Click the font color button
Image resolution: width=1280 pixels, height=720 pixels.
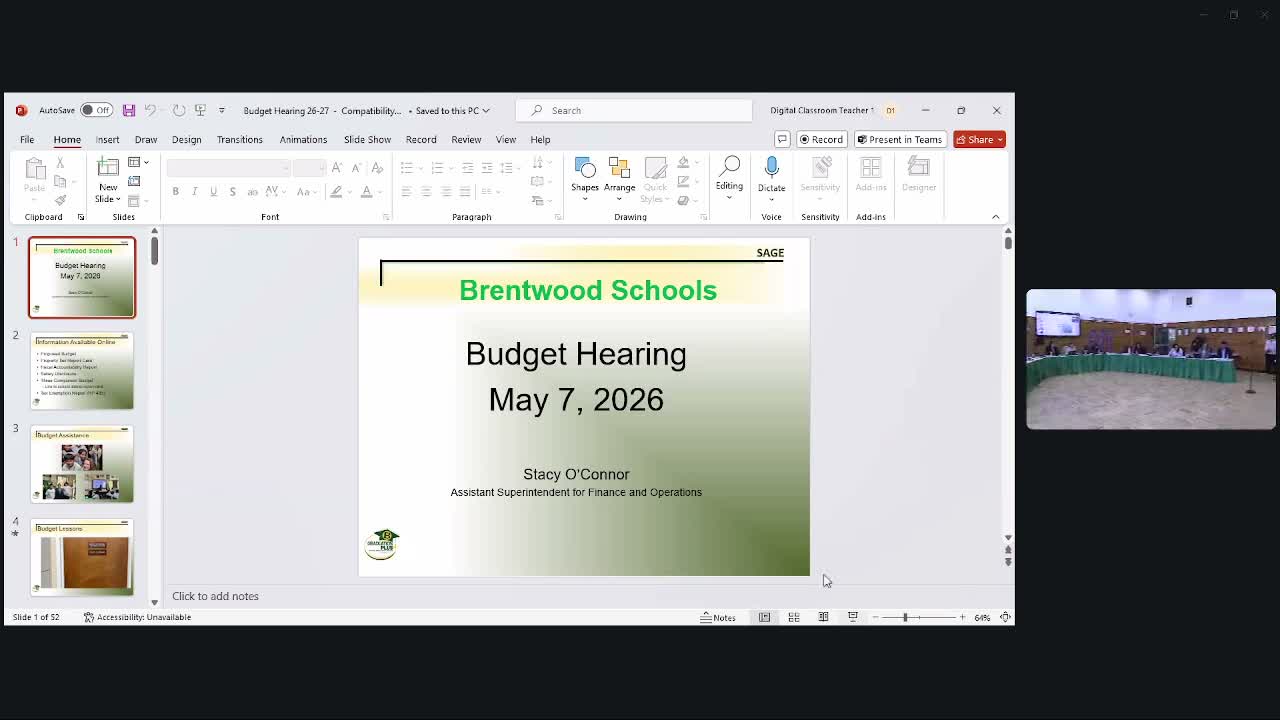click(366, 191)
